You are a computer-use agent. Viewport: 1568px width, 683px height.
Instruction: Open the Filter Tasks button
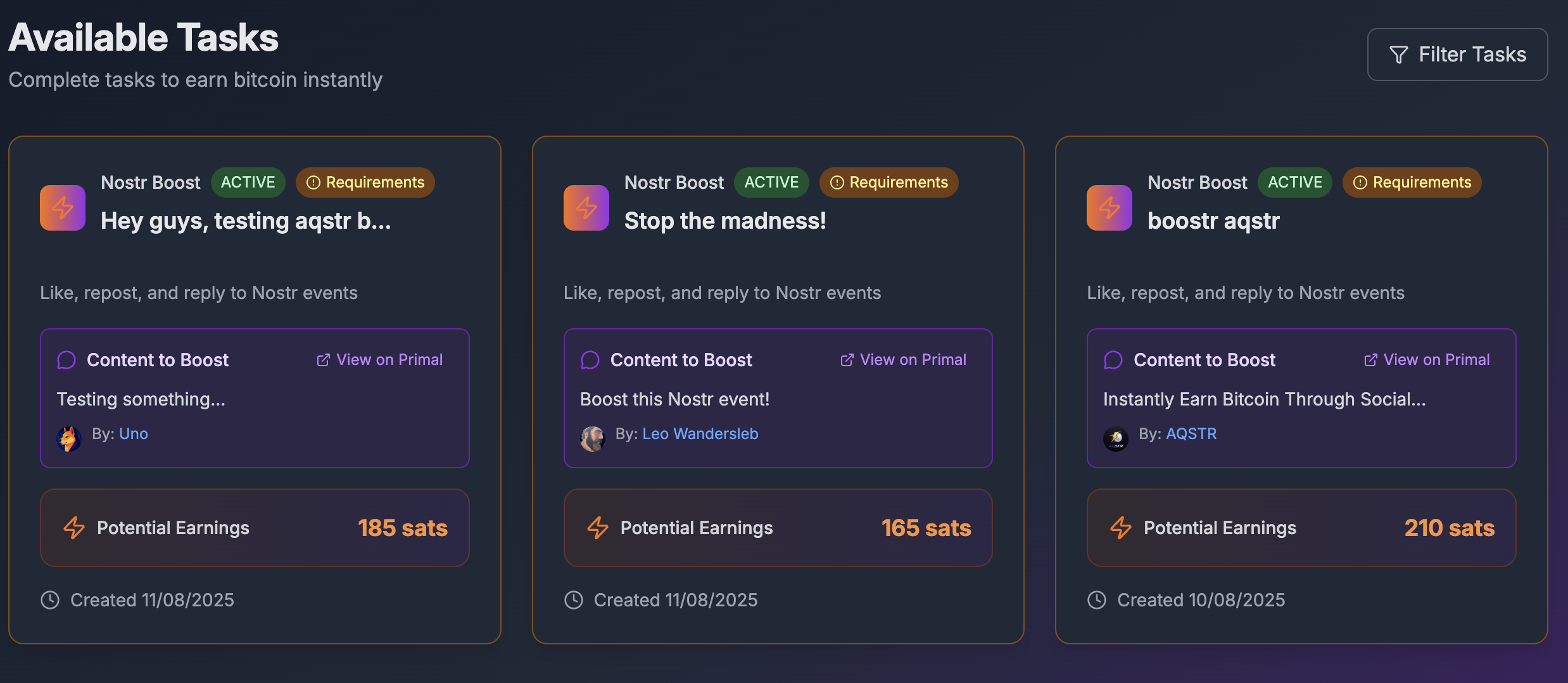click(1457, 54)
